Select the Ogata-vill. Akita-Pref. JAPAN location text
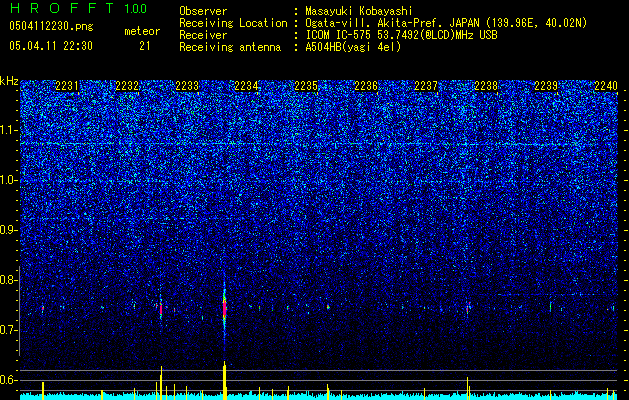Screen dimensions: 629x400 446,23
